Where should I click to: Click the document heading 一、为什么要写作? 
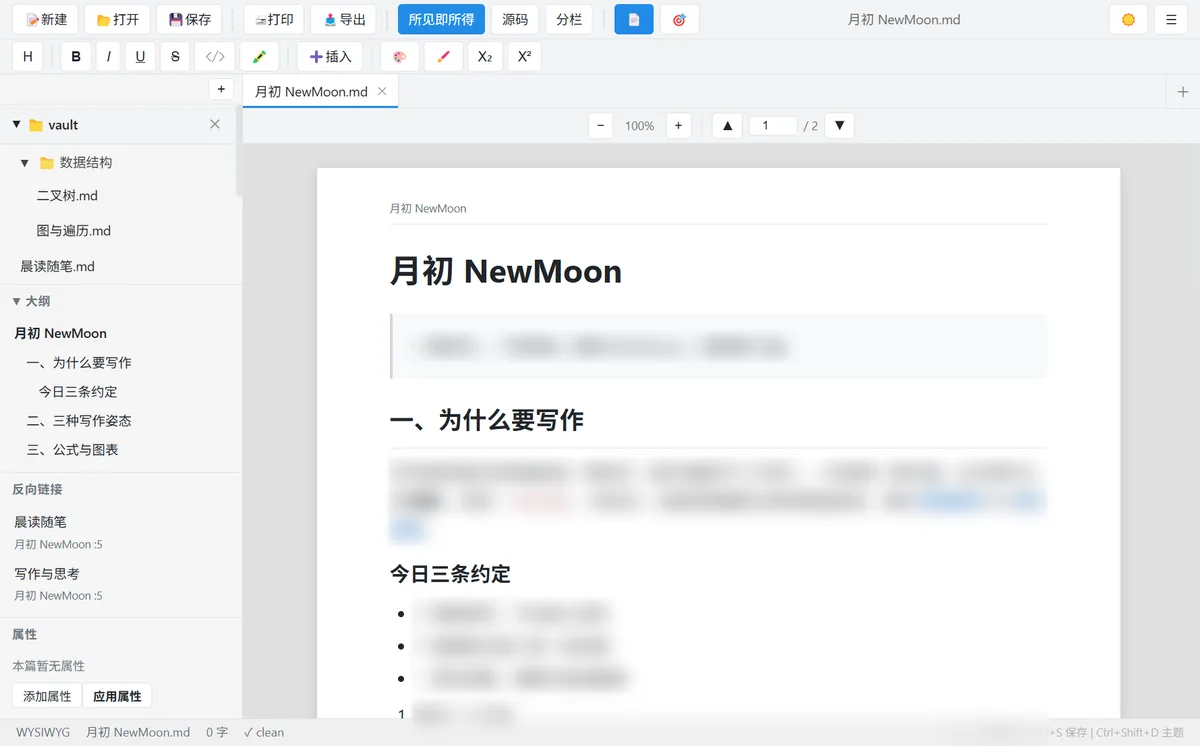tap(486, 420)
